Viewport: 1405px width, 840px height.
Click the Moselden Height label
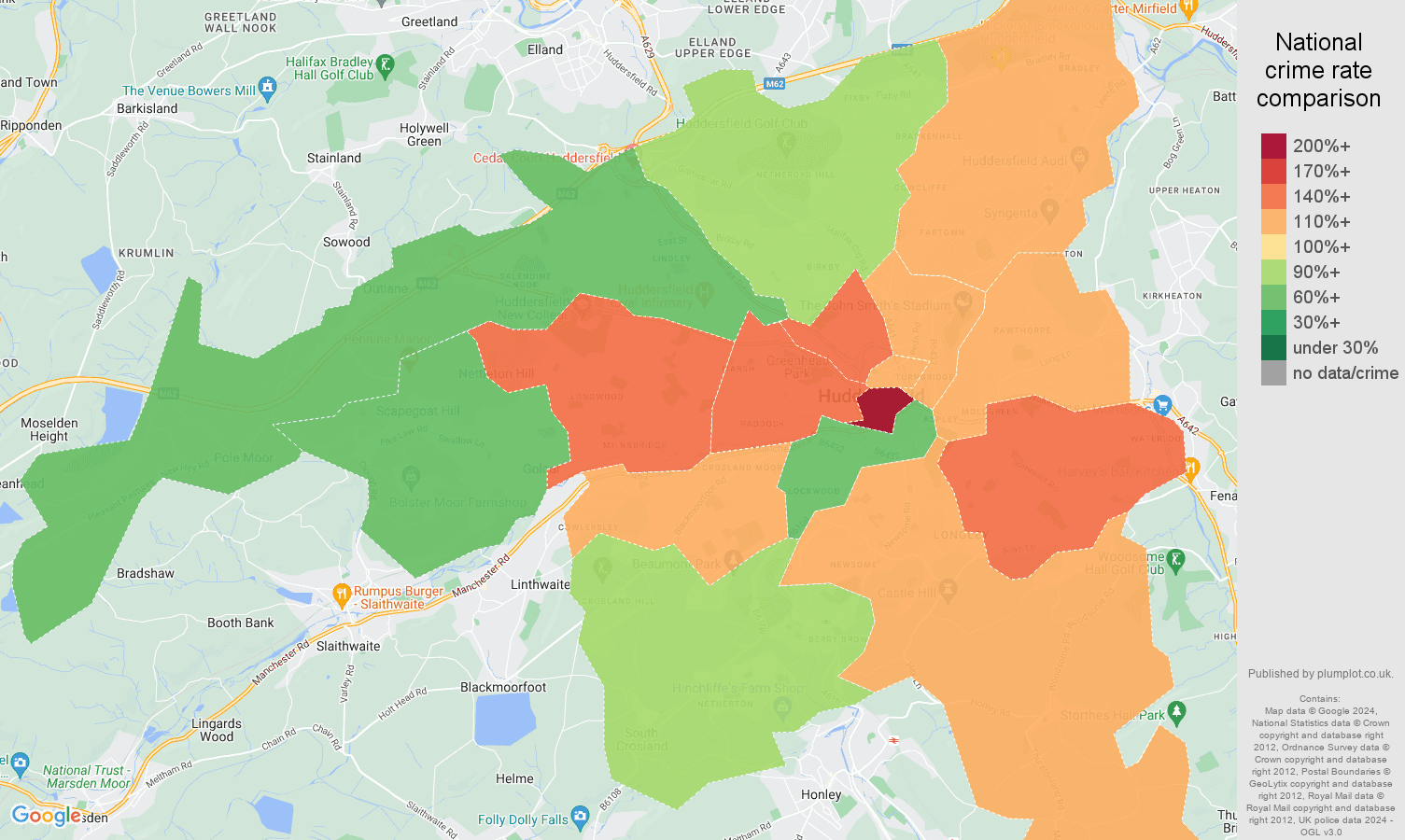(x=49, y=429)
